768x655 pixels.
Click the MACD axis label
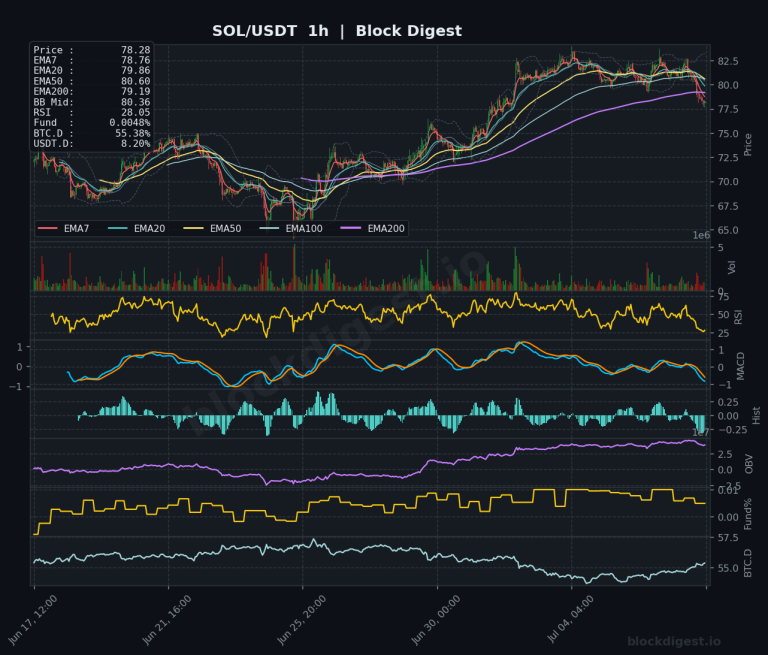740,366
